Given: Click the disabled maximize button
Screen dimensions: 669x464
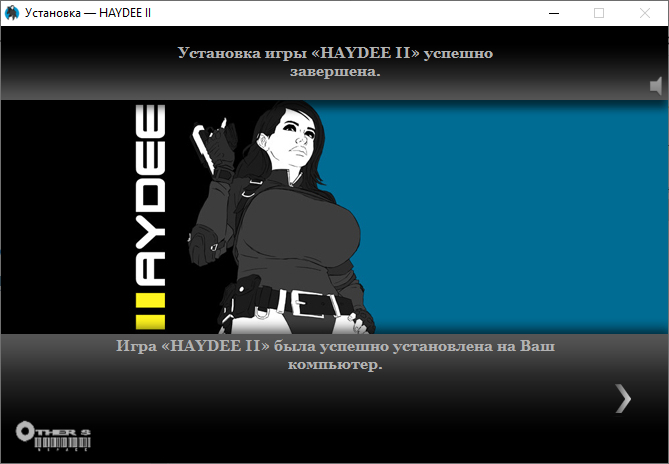Looking at the screenshot, I should coord(599,13).
